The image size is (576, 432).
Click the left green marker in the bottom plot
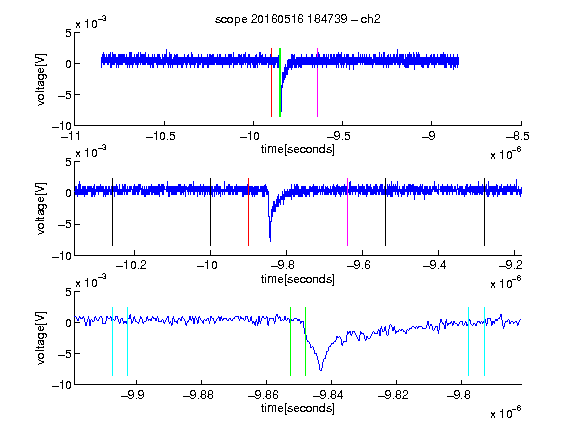point(291,342)
